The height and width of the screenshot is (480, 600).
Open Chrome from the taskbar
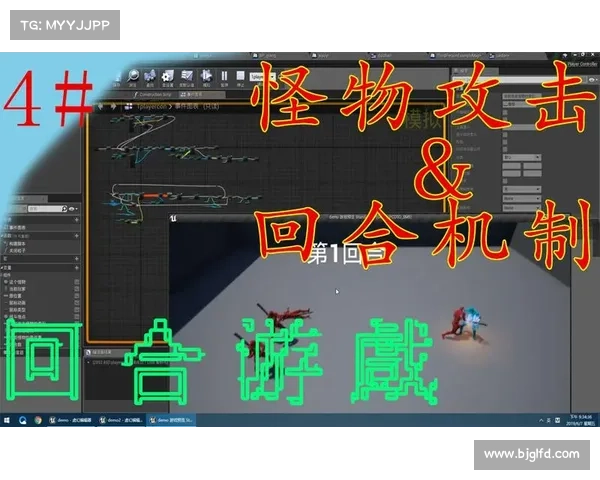click(38, 420)
